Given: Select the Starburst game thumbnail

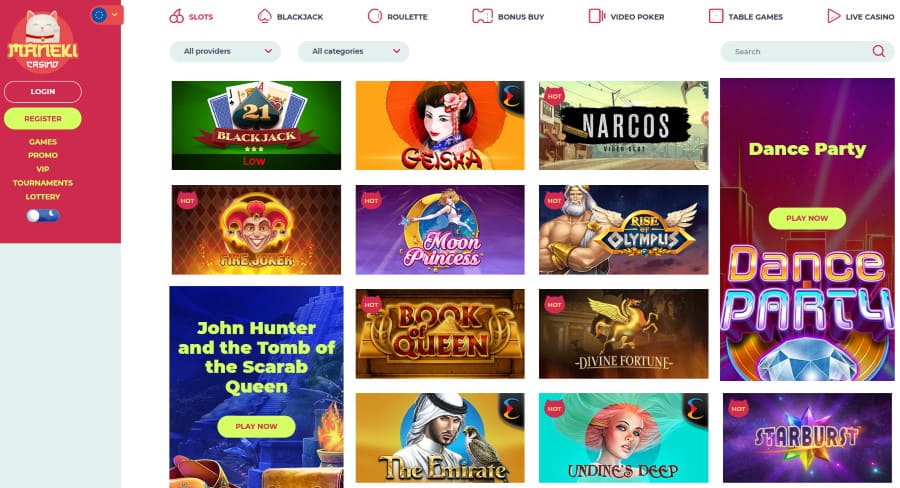Looking at the screenshot, I should [807, 437].
